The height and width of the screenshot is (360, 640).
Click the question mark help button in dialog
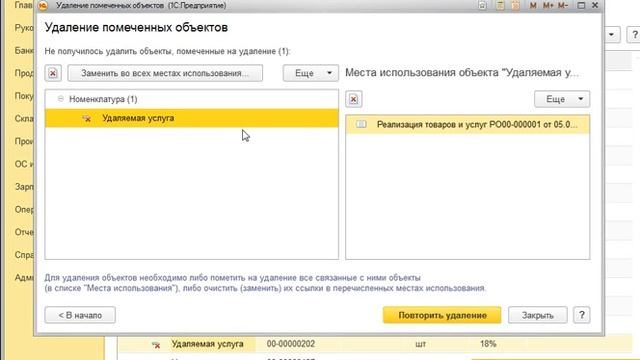(x=582, y=315)
